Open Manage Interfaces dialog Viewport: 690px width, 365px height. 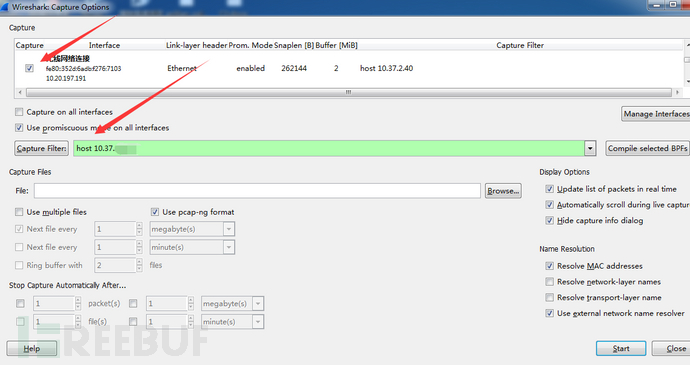pos(656,114)
